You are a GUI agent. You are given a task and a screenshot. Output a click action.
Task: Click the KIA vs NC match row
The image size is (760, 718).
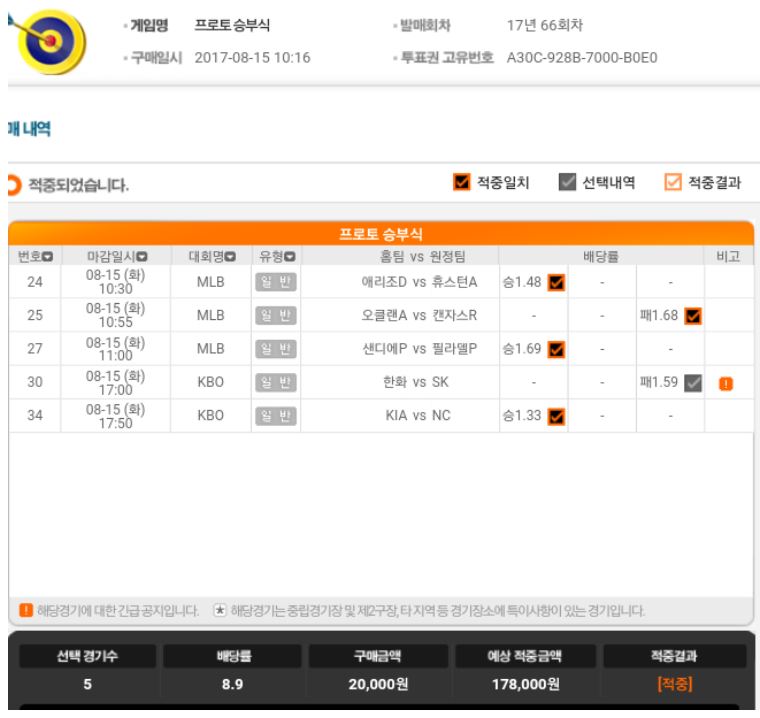coord(381,416)
